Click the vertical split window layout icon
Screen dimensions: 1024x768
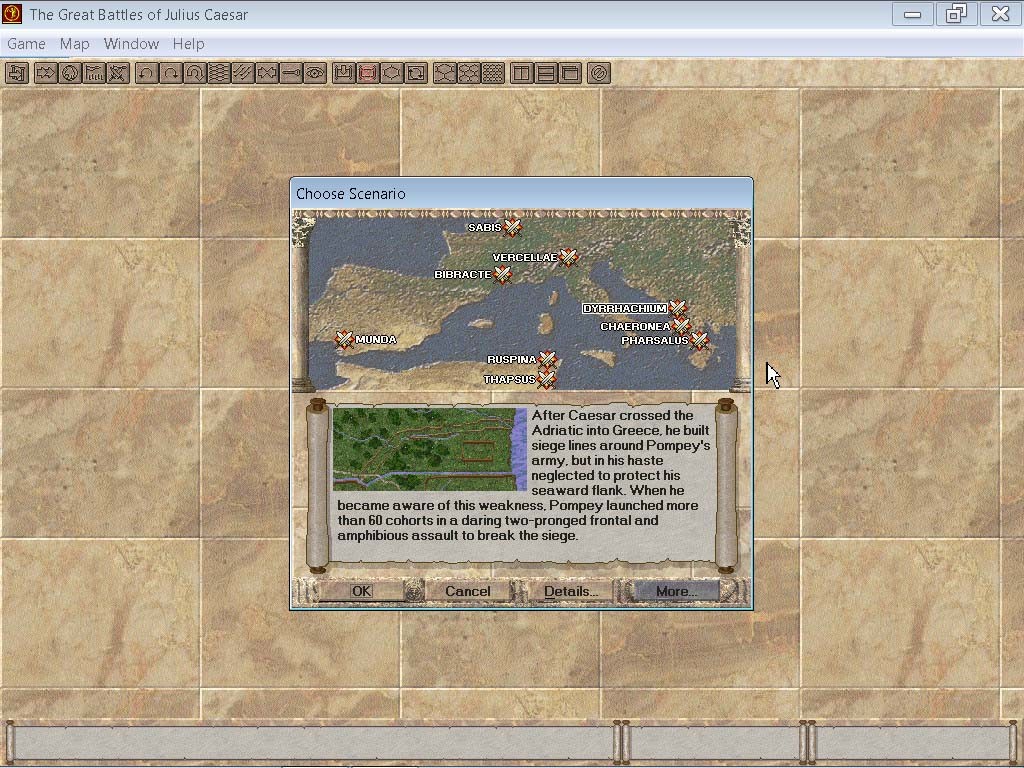coord(522,73)
